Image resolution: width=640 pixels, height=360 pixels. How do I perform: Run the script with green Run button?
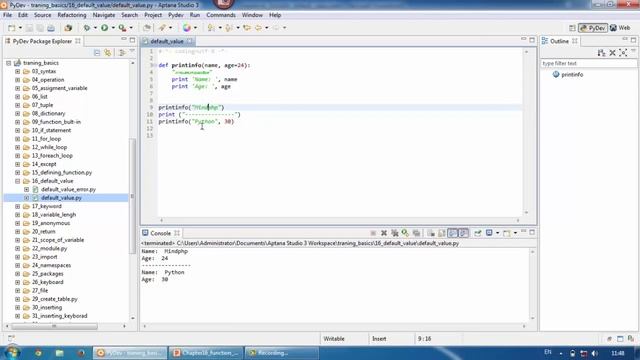[105, 28]
